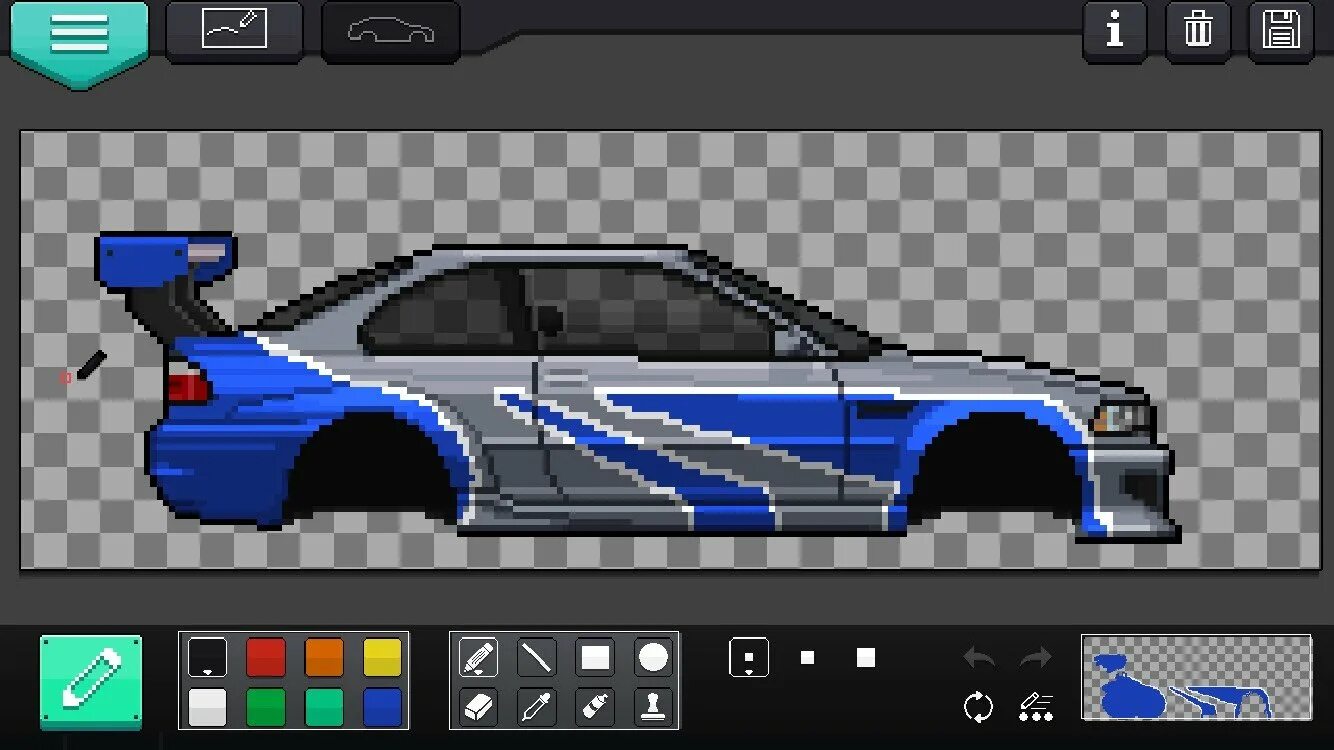Select the Rectangle shape tool

(595, 658)
